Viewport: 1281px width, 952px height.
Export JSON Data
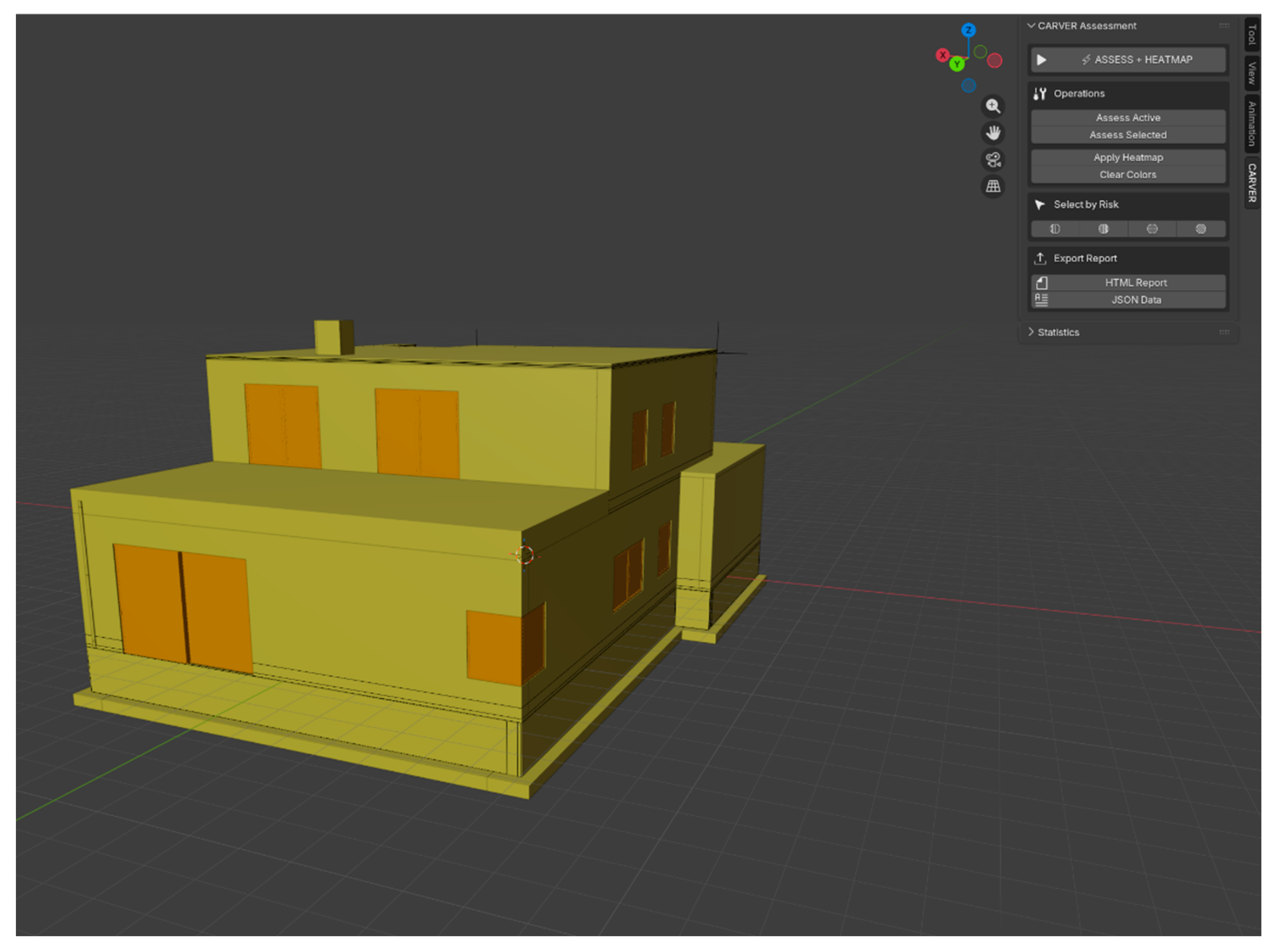1128,300
